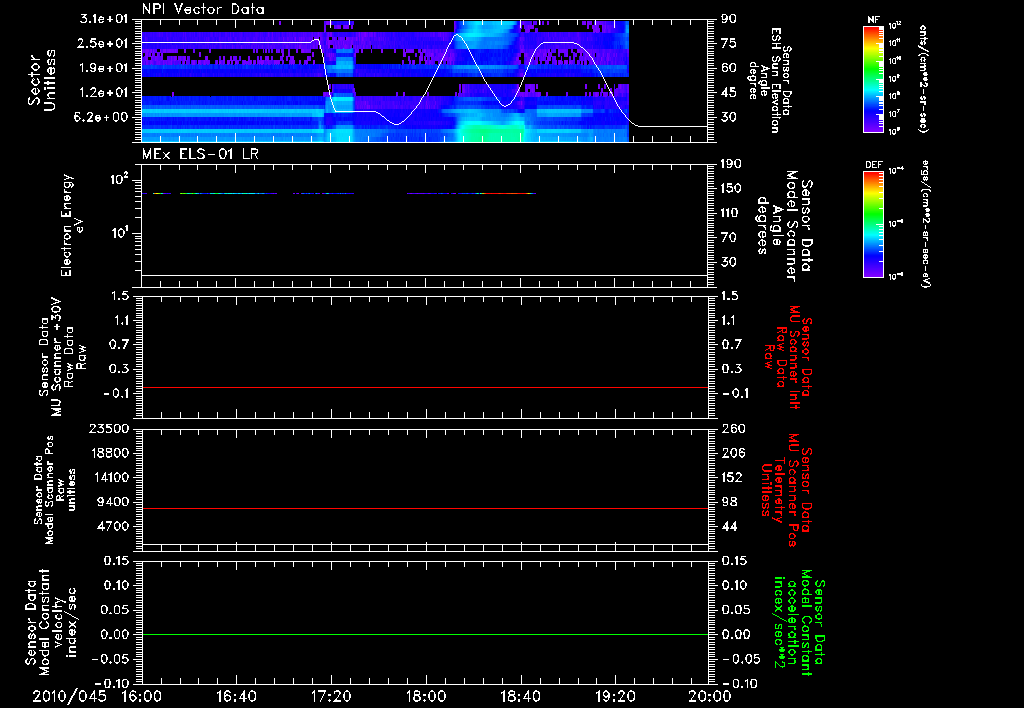
Task: Click the green line in the velocity panel
Action: tap(425, 634)
